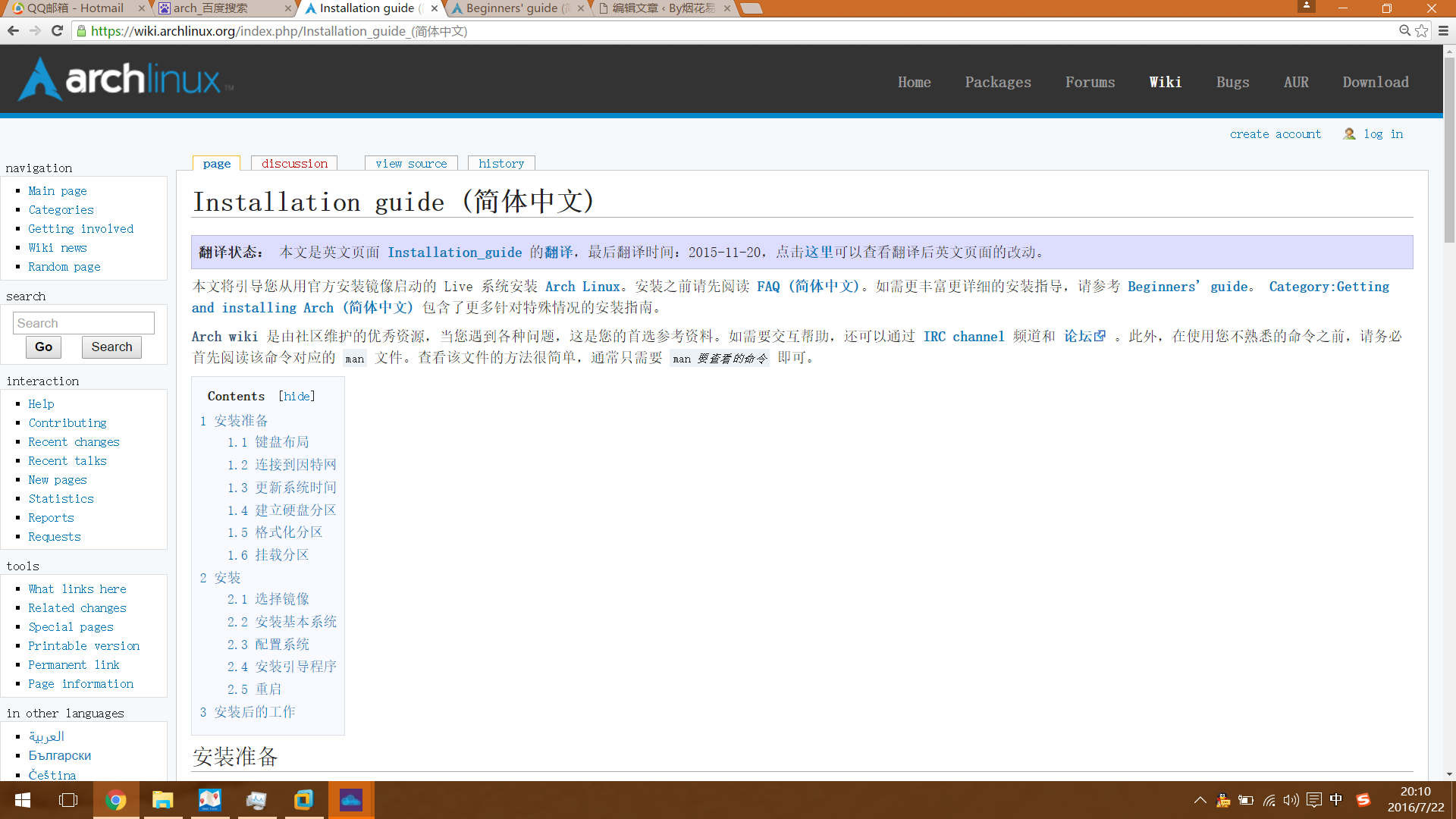Bookmark this page with the star icon

pos(1422,31)
